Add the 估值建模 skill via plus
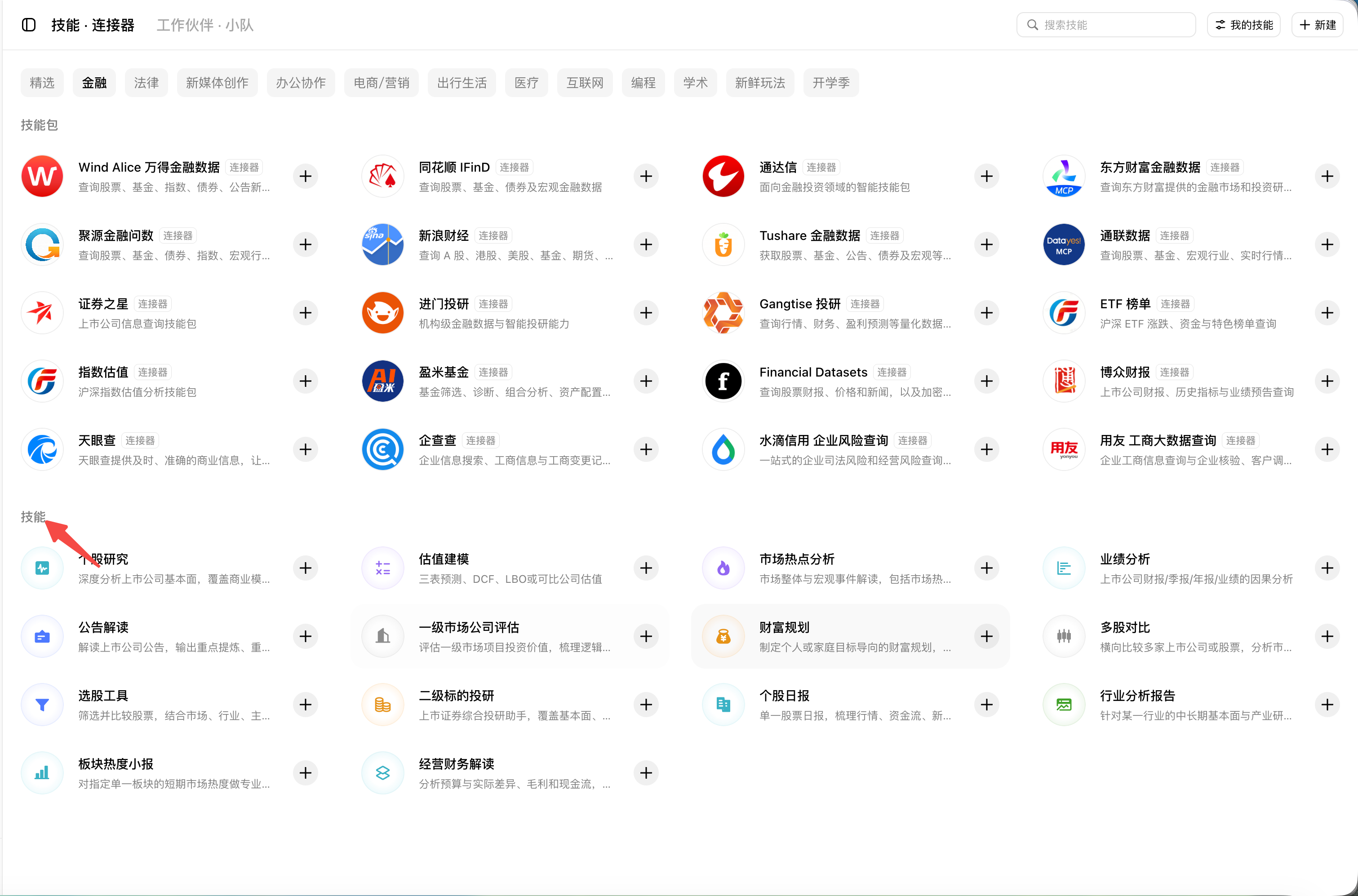 click(x=646, y=568)
